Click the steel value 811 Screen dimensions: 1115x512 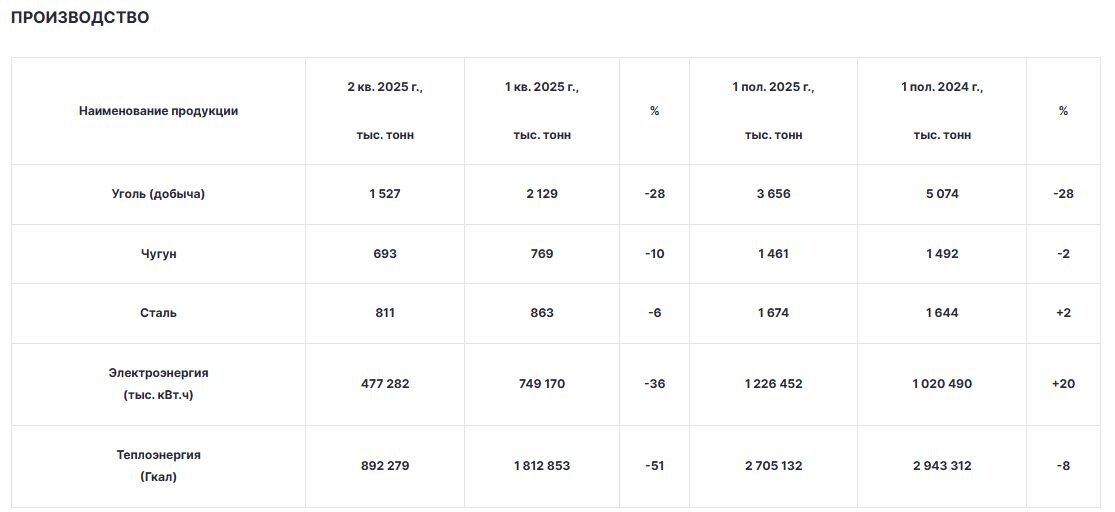pos(385,313)
